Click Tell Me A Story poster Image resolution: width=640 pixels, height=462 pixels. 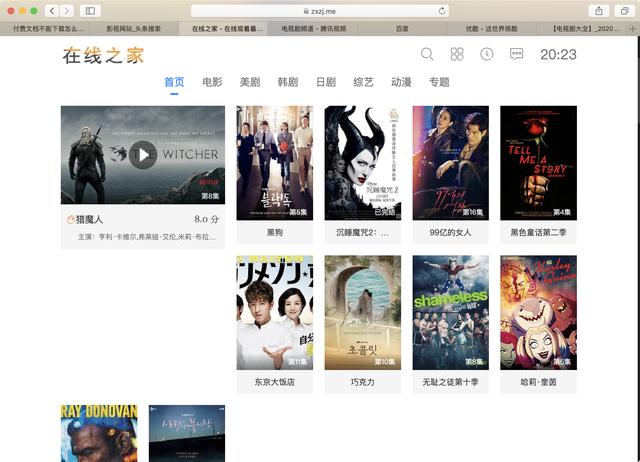(538, 163)
